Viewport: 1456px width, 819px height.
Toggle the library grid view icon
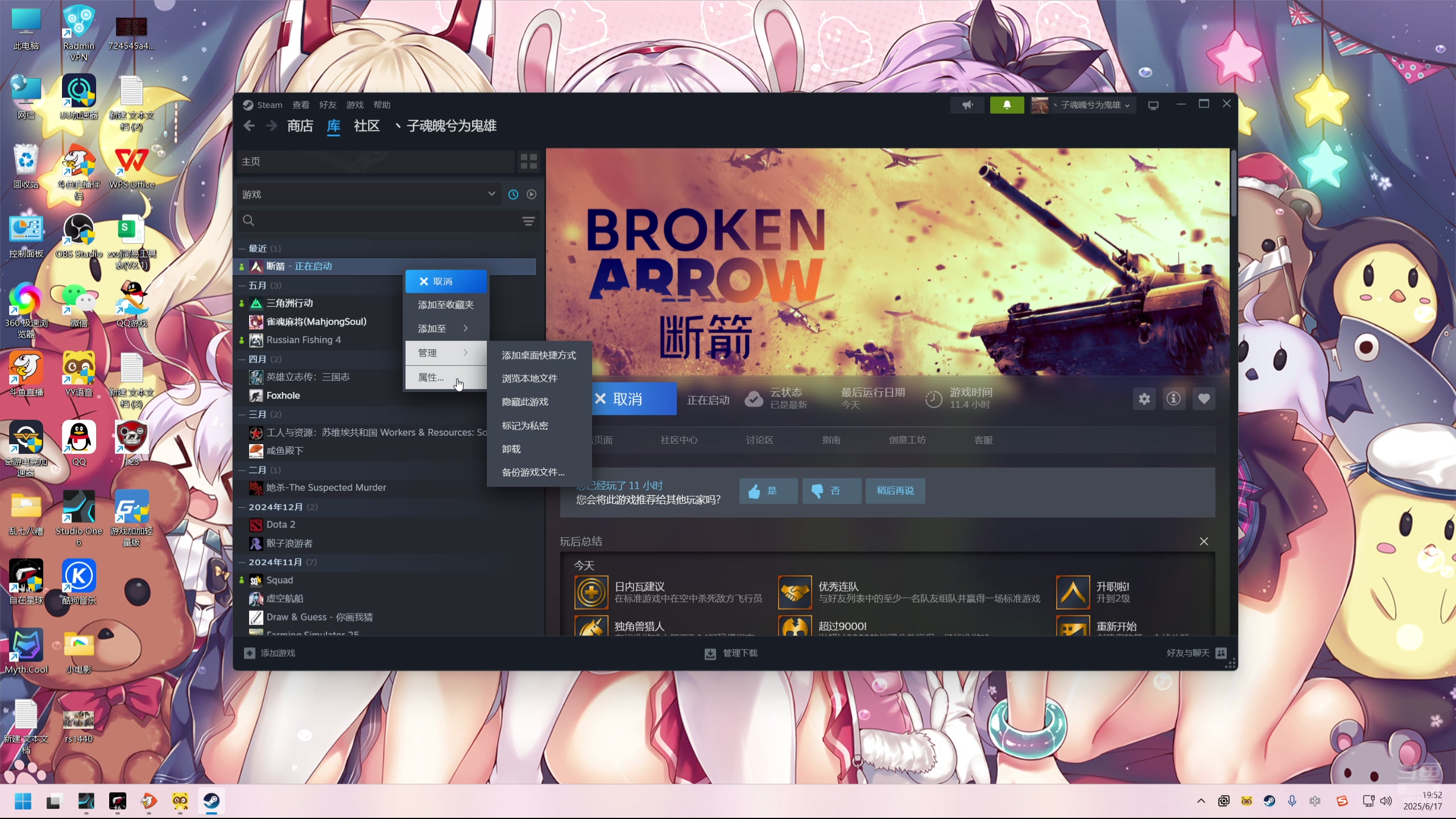(528, 162)
